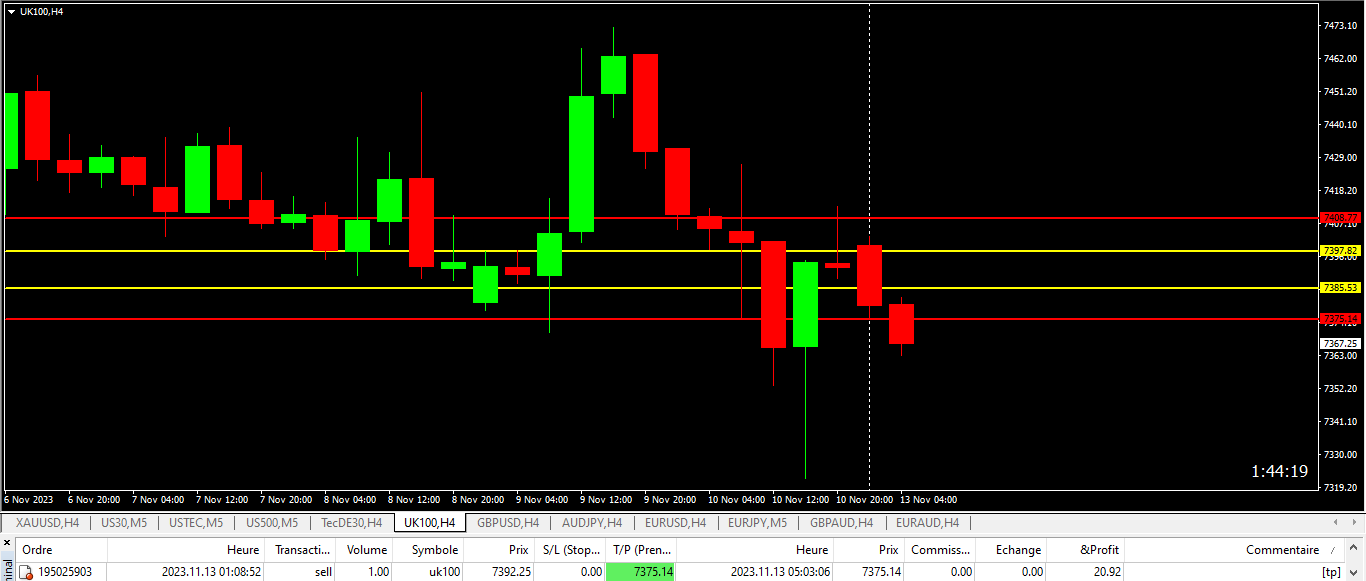The height and width of the screenshot is (581, 1366).
Task: Select the active UK100,H4 chart tab
Action: tap(430, 522)
